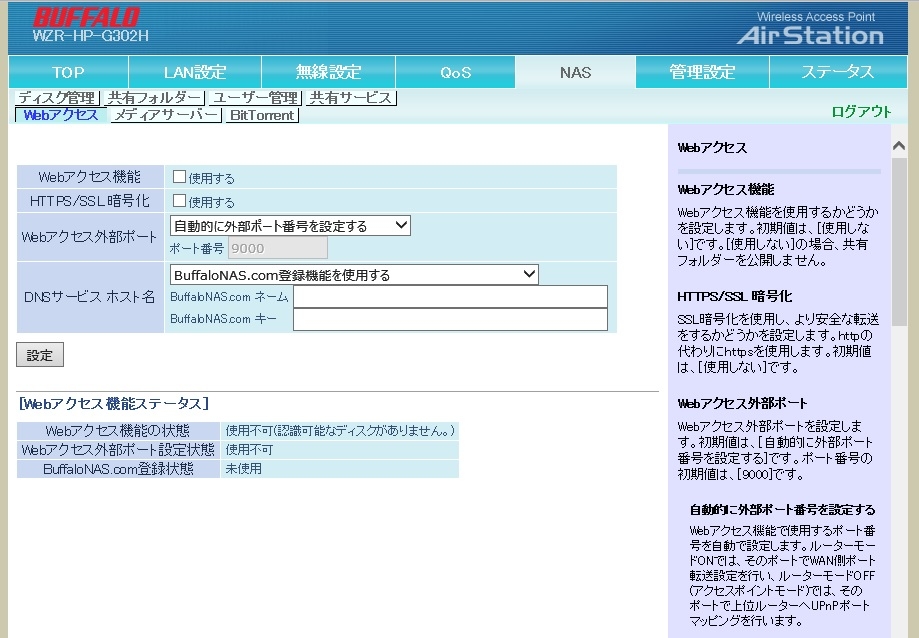919x638 pixels.
Task: Open ディスク管理 submenu
Action: 57,97
